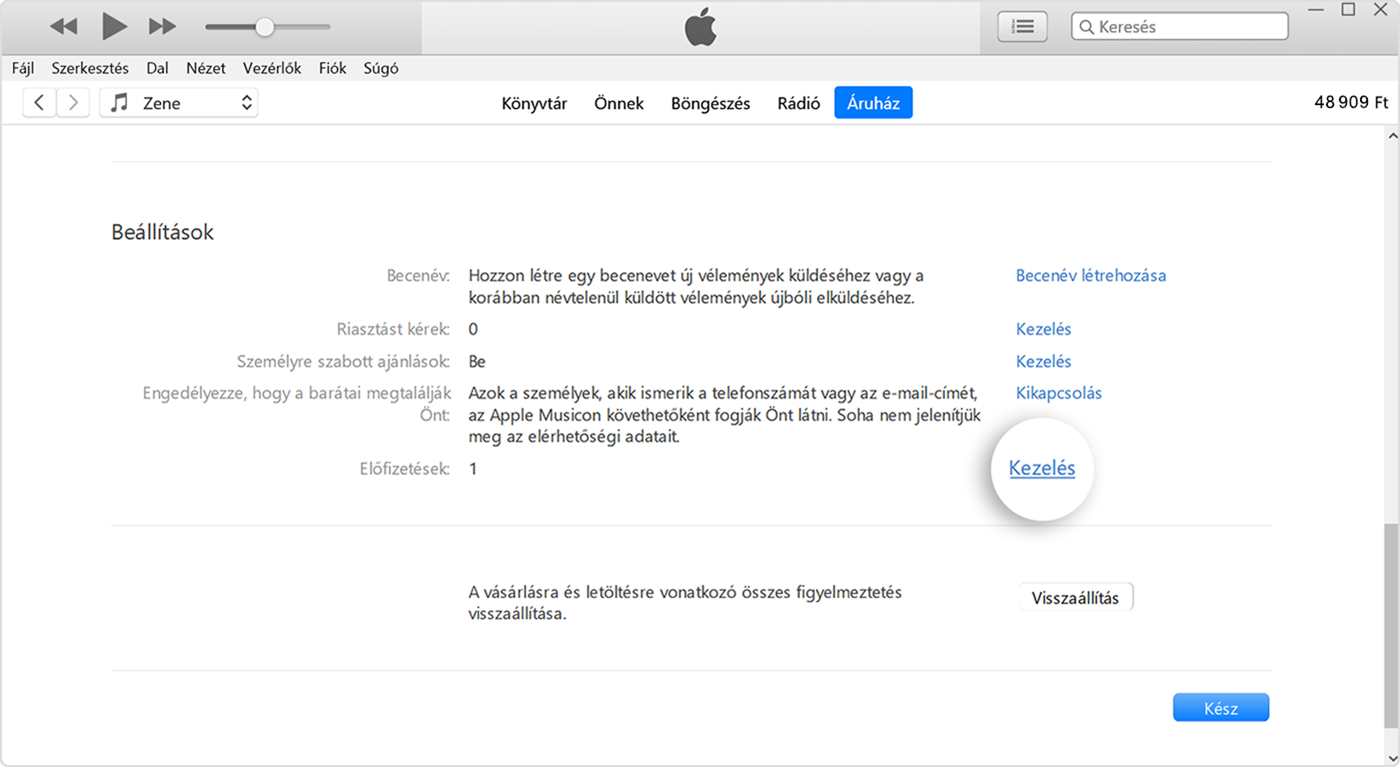Go back using the left navigation arrow
Screen dimensions: 1400x768
click(38, 102)
